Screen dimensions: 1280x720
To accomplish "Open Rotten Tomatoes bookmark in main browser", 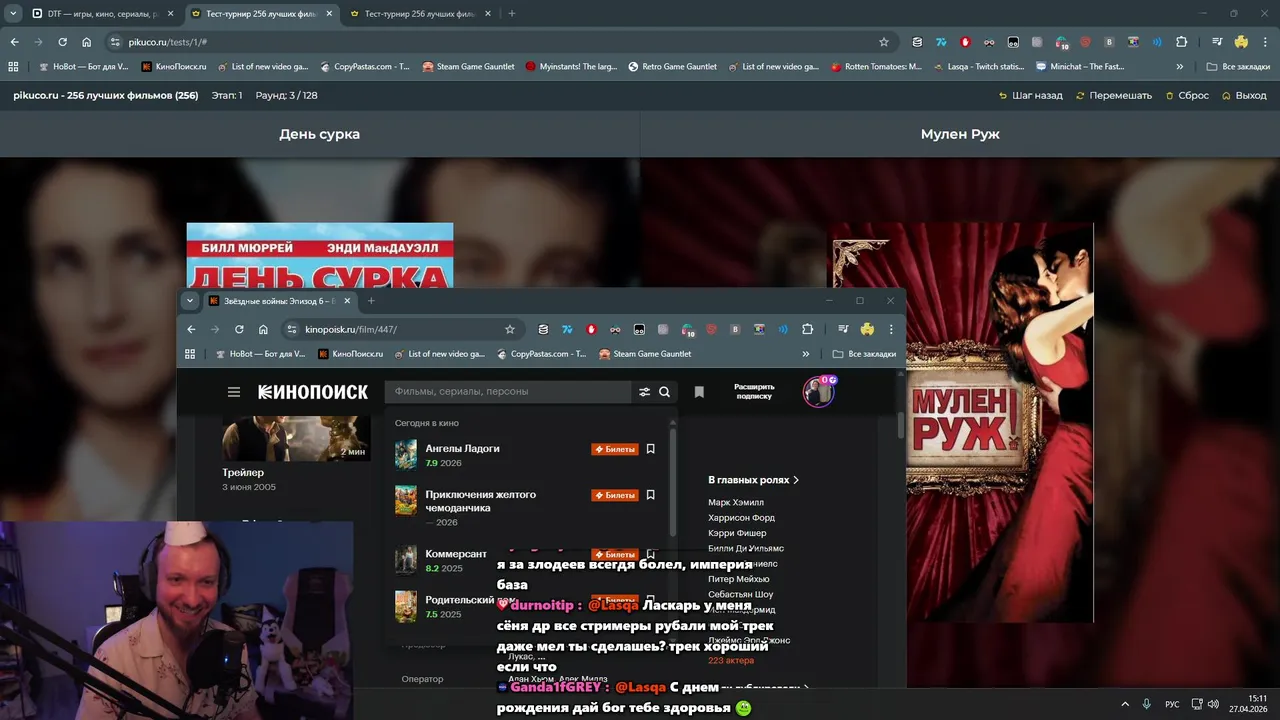I will (875, 67).
